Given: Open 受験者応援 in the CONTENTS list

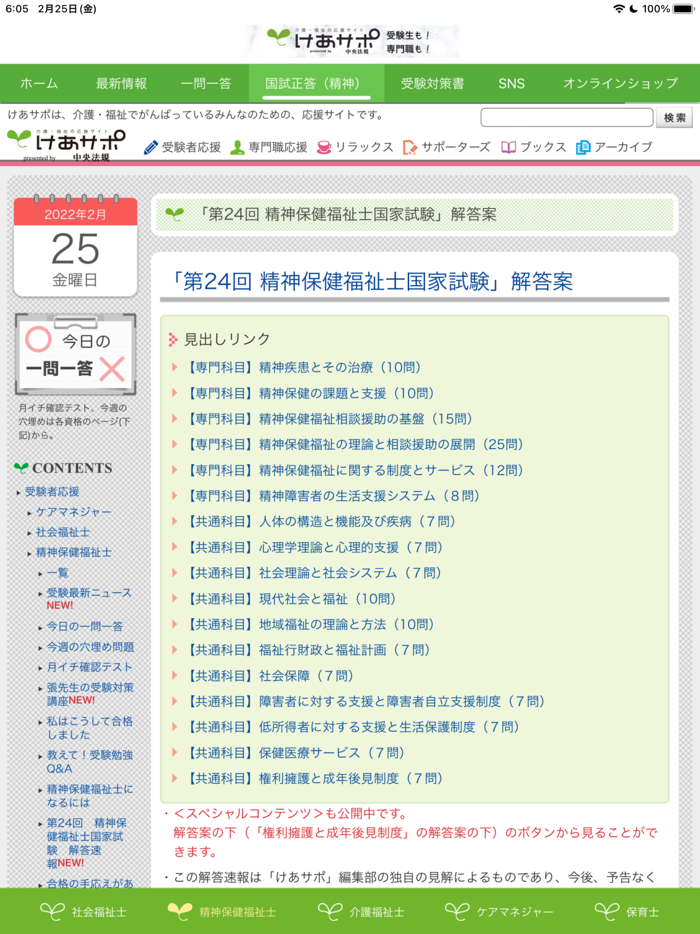Looking at the screenshot, I should tap(52, 491).
